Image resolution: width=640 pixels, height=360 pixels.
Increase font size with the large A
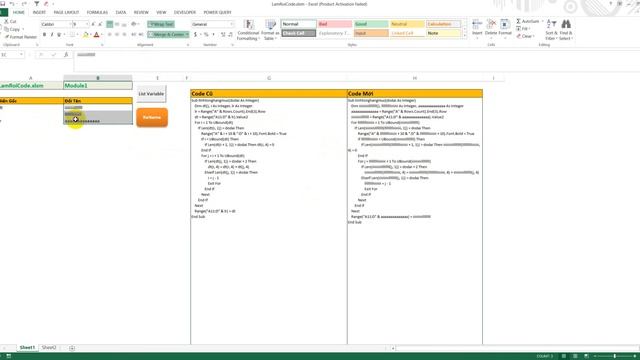[93, 24]
